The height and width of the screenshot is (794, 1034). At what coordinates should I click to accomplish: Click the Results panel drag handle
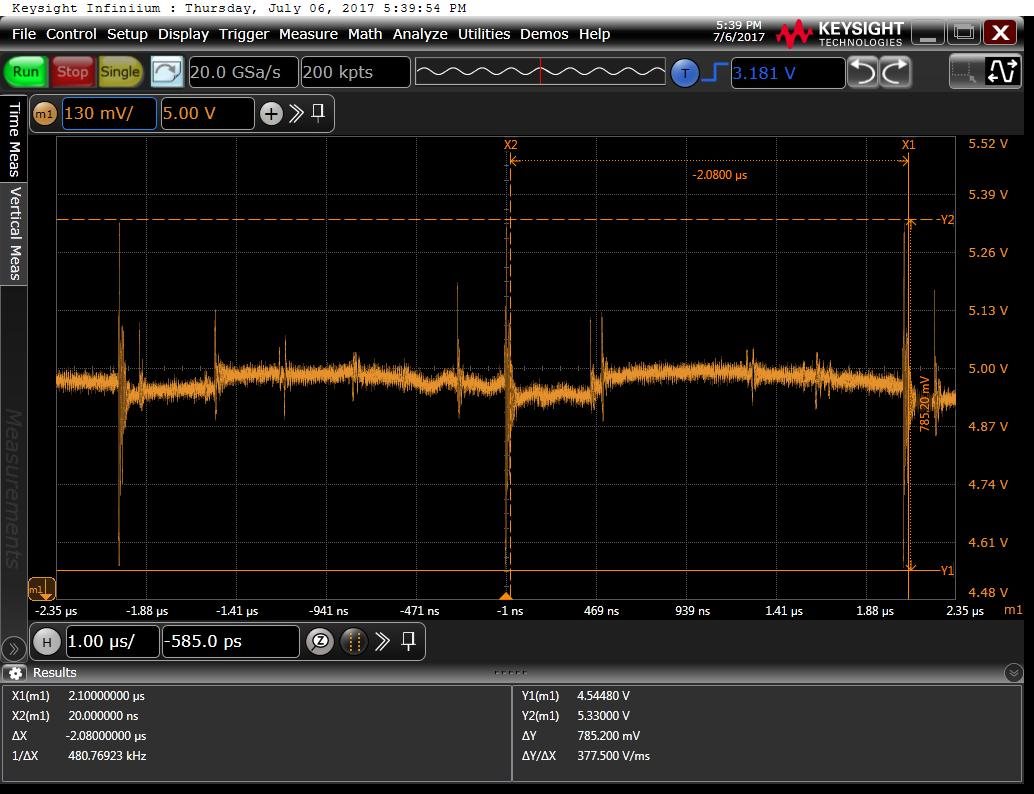[x=510, y=673]
